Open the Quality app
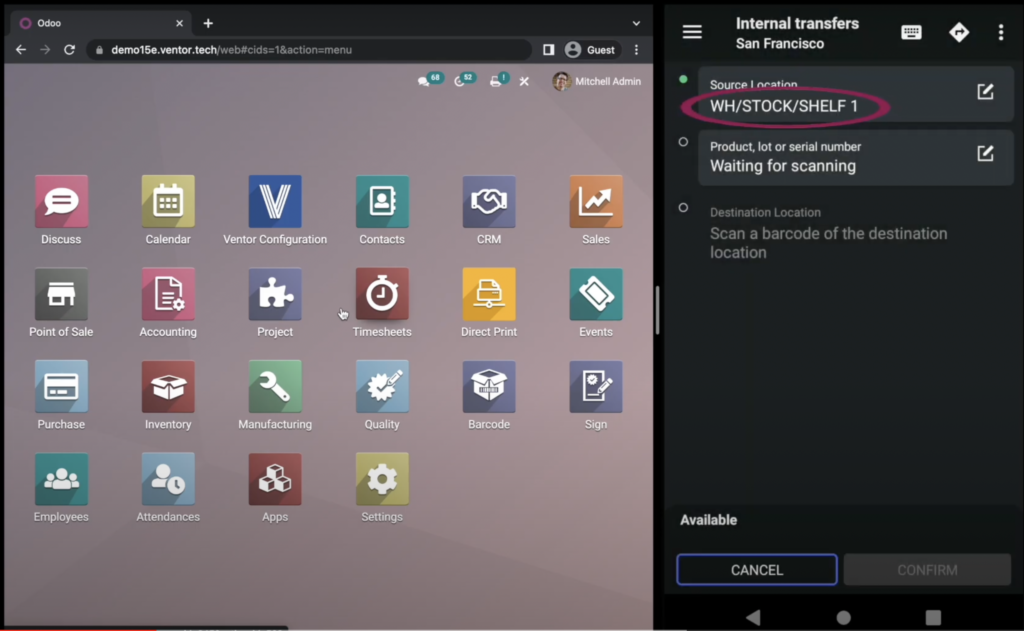Screen dimensions: 1024x631 382,387
